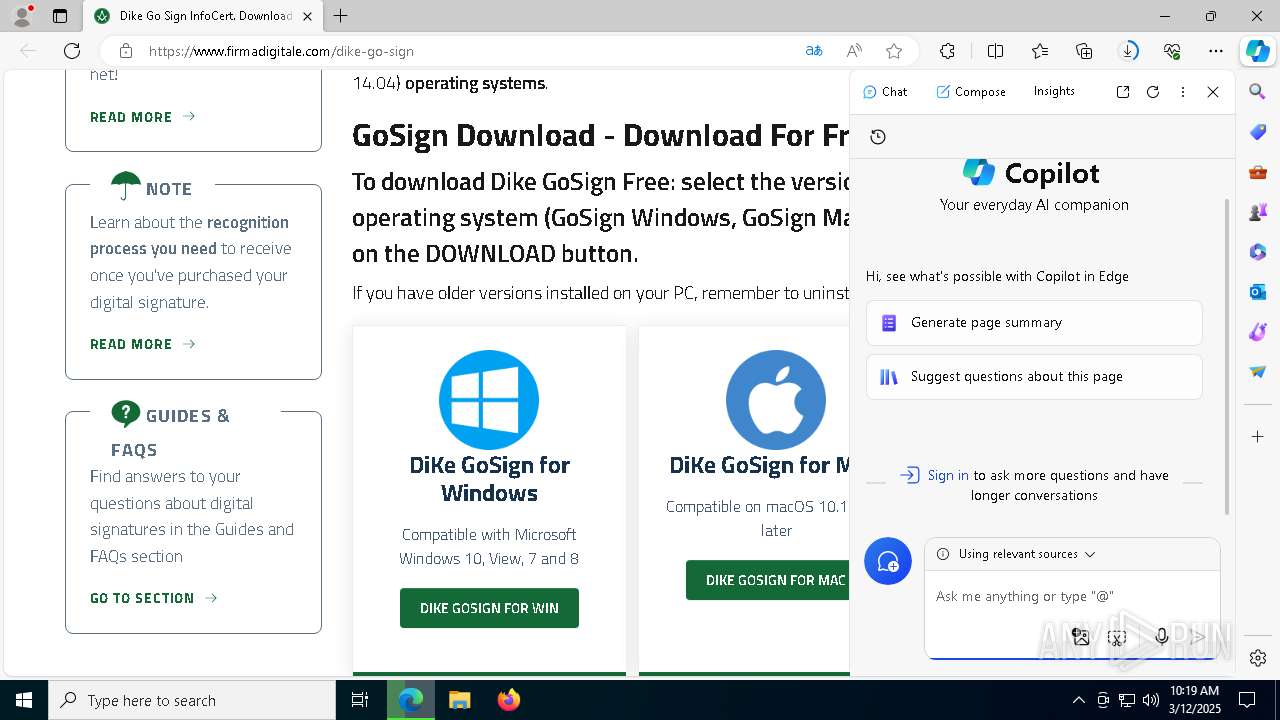Image resolution: width=1280 pixels, height=720 pixels.
Task: Open Extensions puzzle icon
Action: 947,51
